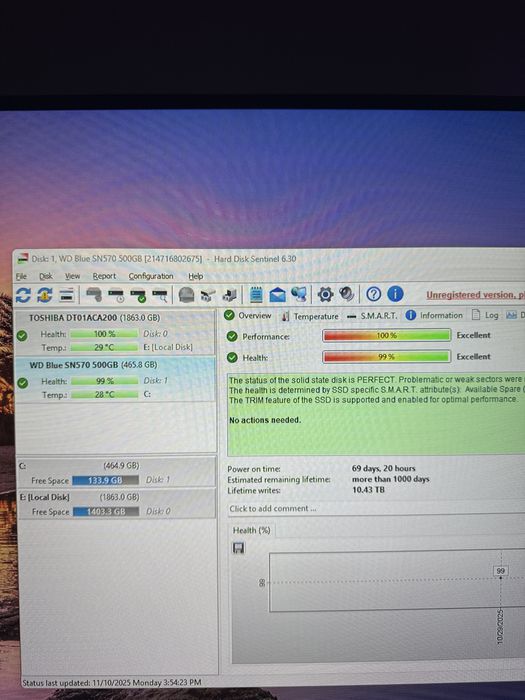Click the C: free space 133.9 GB bar
The width and height of the screenshot is (525, 700).
click(105, 480)
